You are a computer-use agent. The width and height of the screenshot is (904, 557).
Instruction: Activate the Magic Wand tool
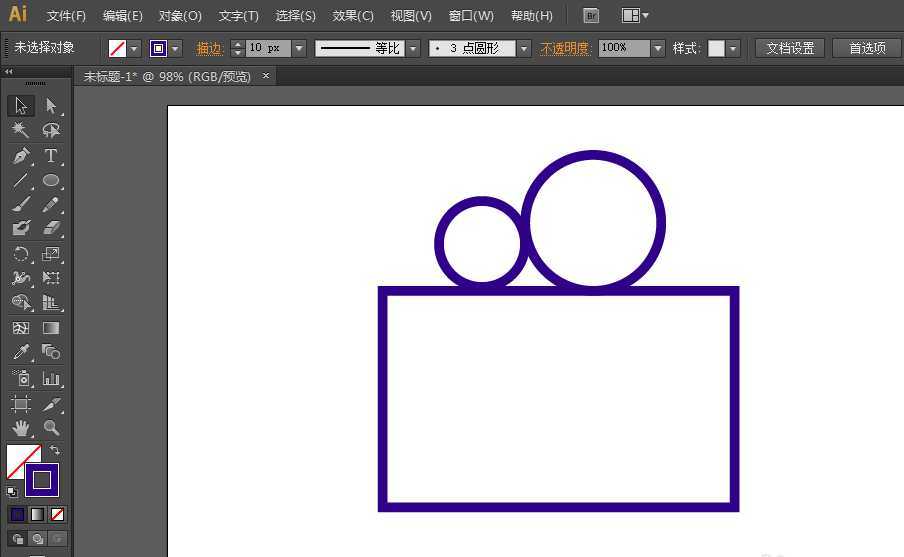tap(20, 131)
